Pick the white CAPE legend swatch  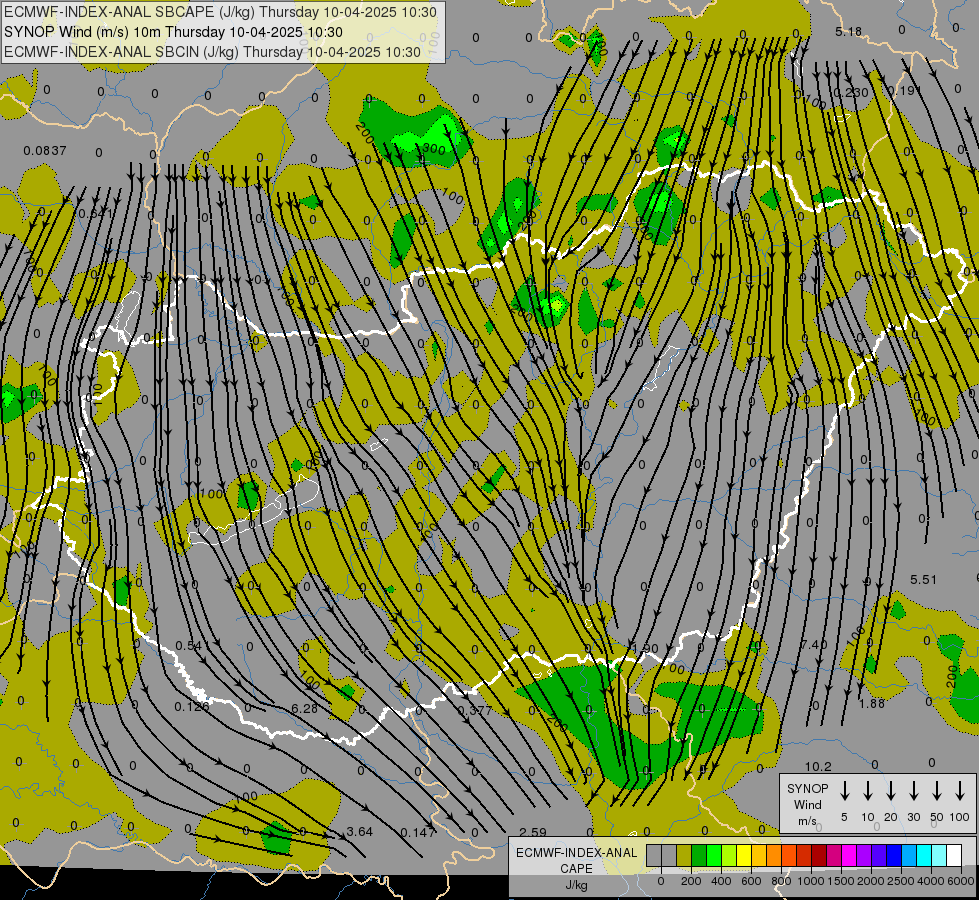tap(954, 855)
